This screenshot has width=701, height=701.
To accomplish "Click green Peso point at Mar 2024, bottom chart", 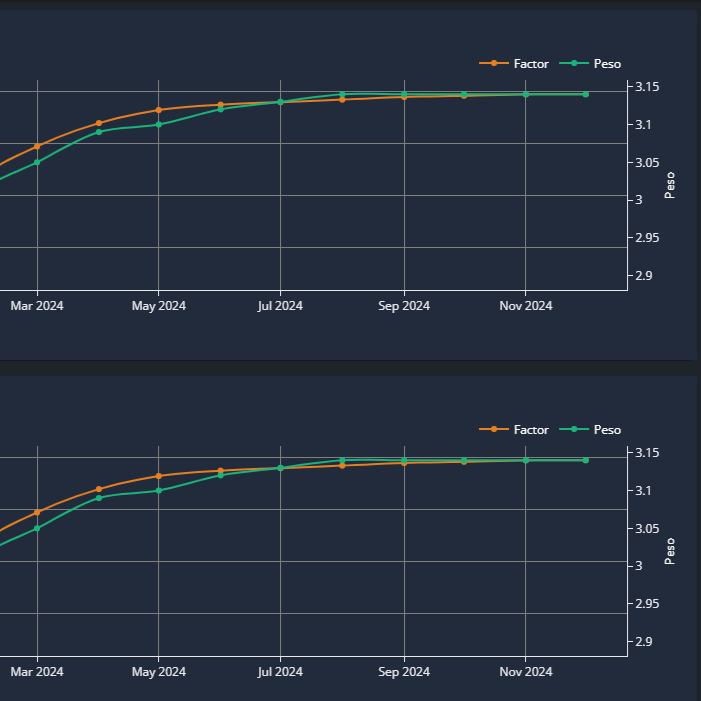I will pos(37,528).
